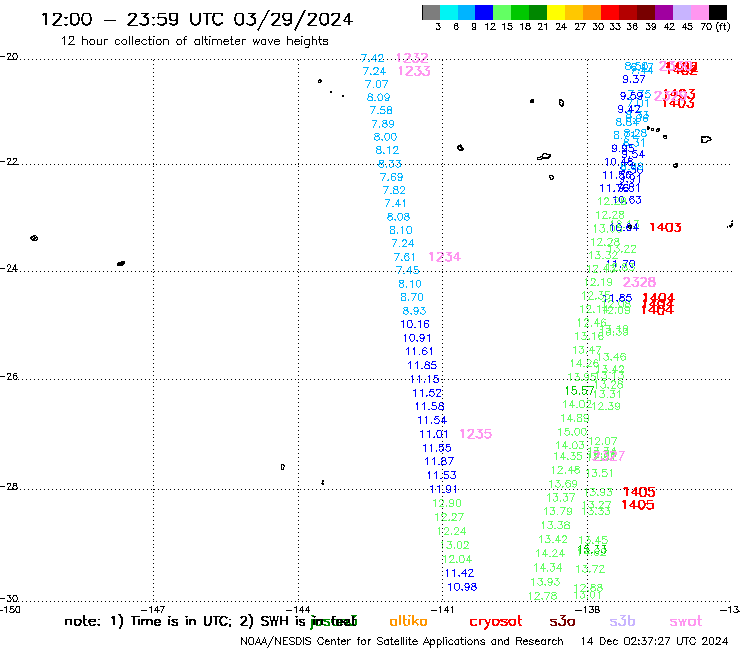
Task: Click the 'altika' satellite legend label
Action: 408,621
